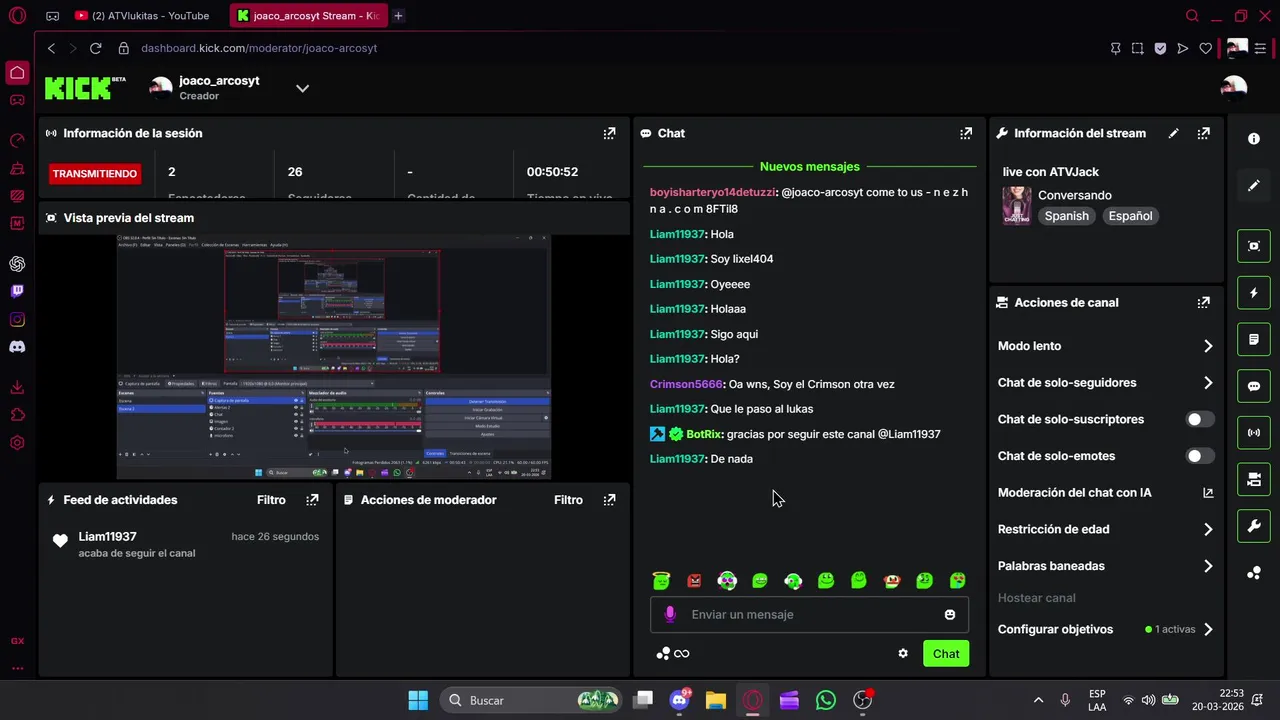Select the first green emote above the message box
The image size is (1280, 720).
661,580
